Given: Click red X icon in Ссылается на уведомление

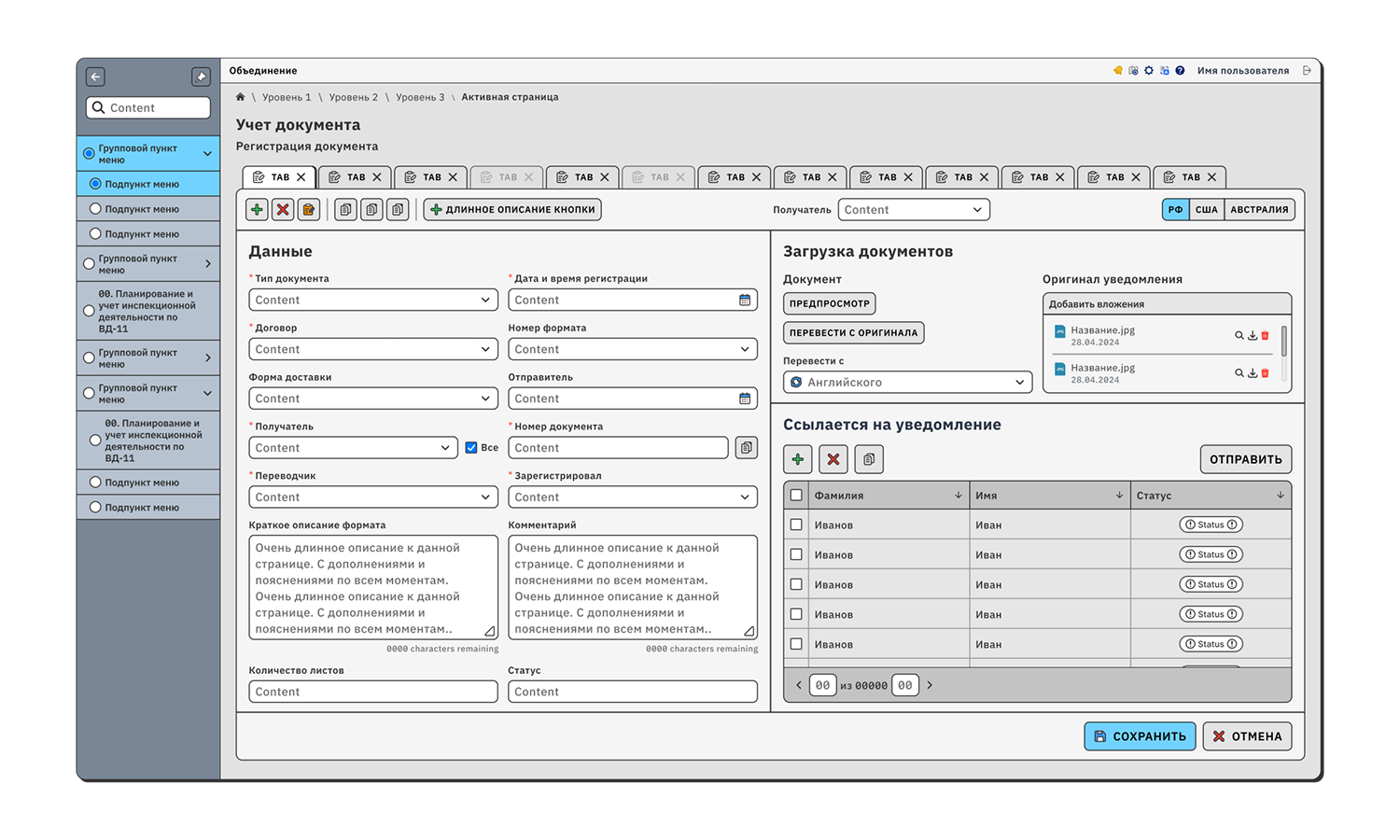Looking at the screenshot, I should 833,459.
